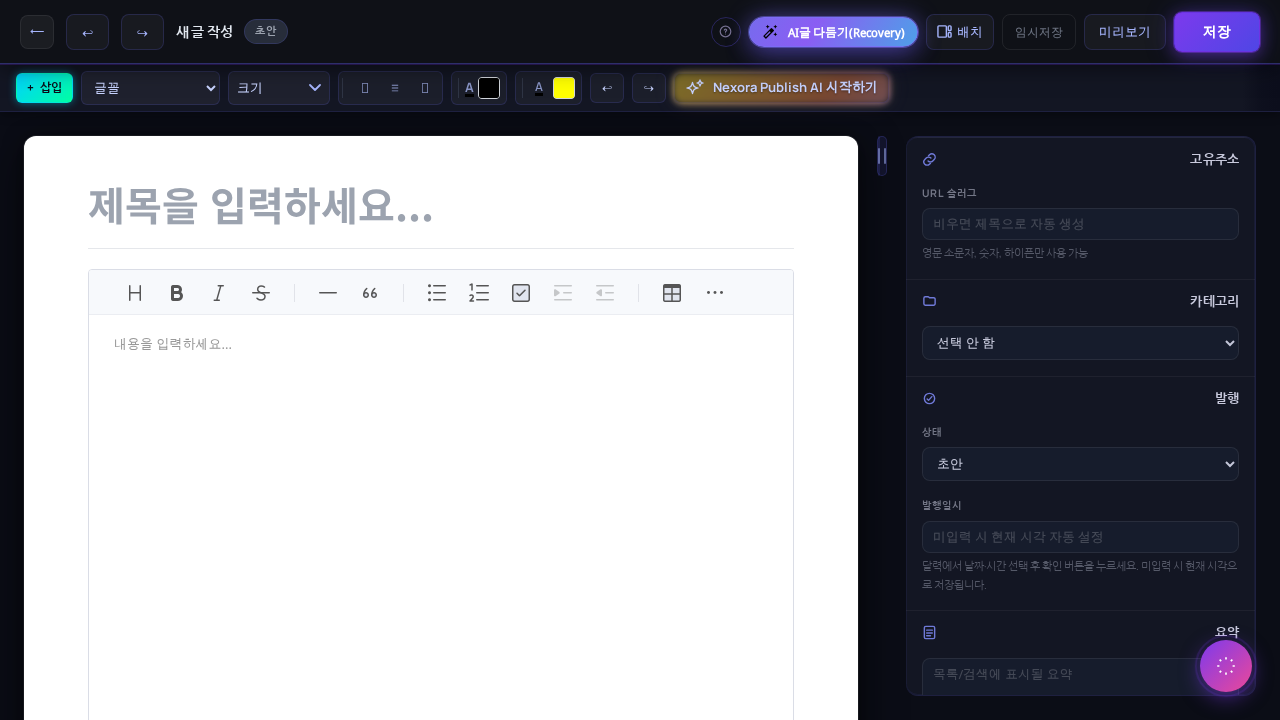The height and width of the screenshot is (720, 1280).
Task: Click the folder icon beside 카테고리
Action: pyautogui.click(x=929, y=301)
